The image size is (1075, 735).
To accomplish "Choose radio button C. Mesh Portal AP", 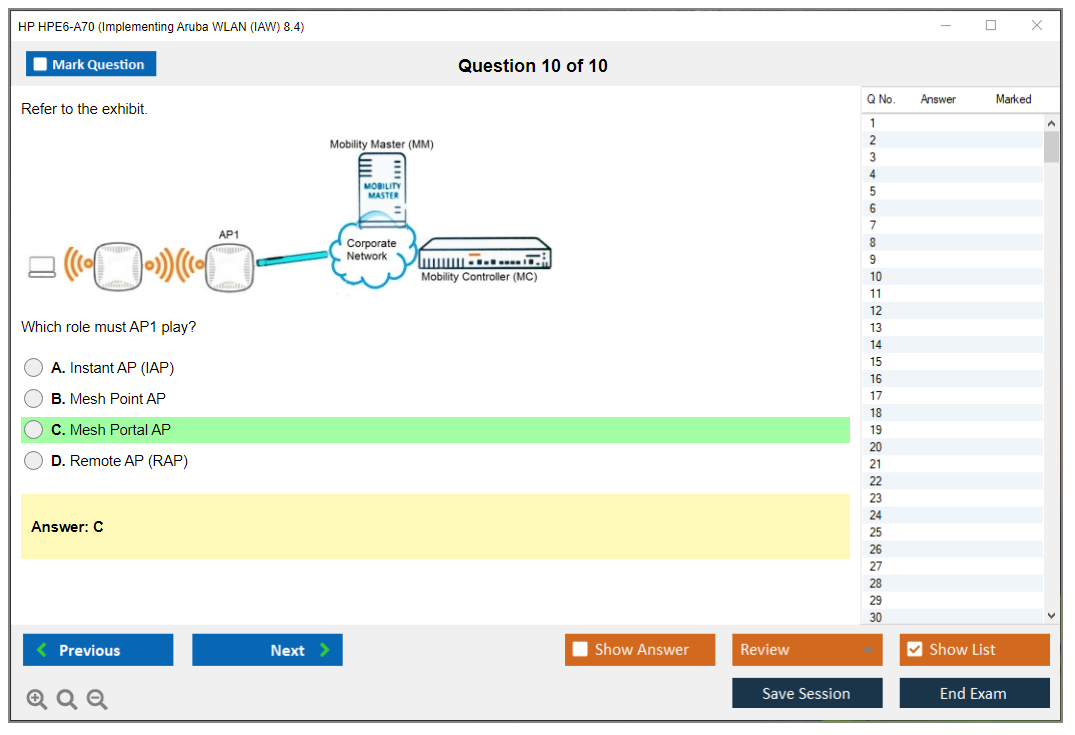I will 34,430.
